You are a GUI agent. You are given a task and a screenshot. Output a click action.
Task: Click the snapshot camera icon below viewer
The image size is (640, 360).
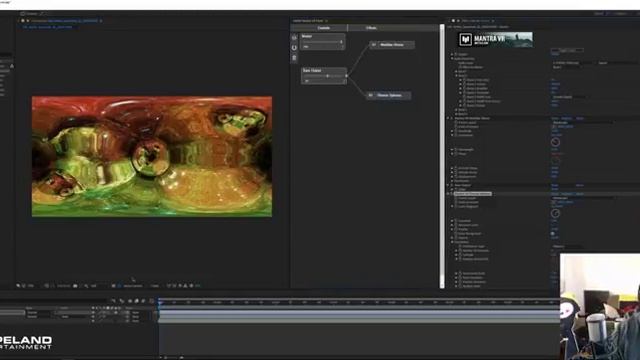[x=75, y=286]
